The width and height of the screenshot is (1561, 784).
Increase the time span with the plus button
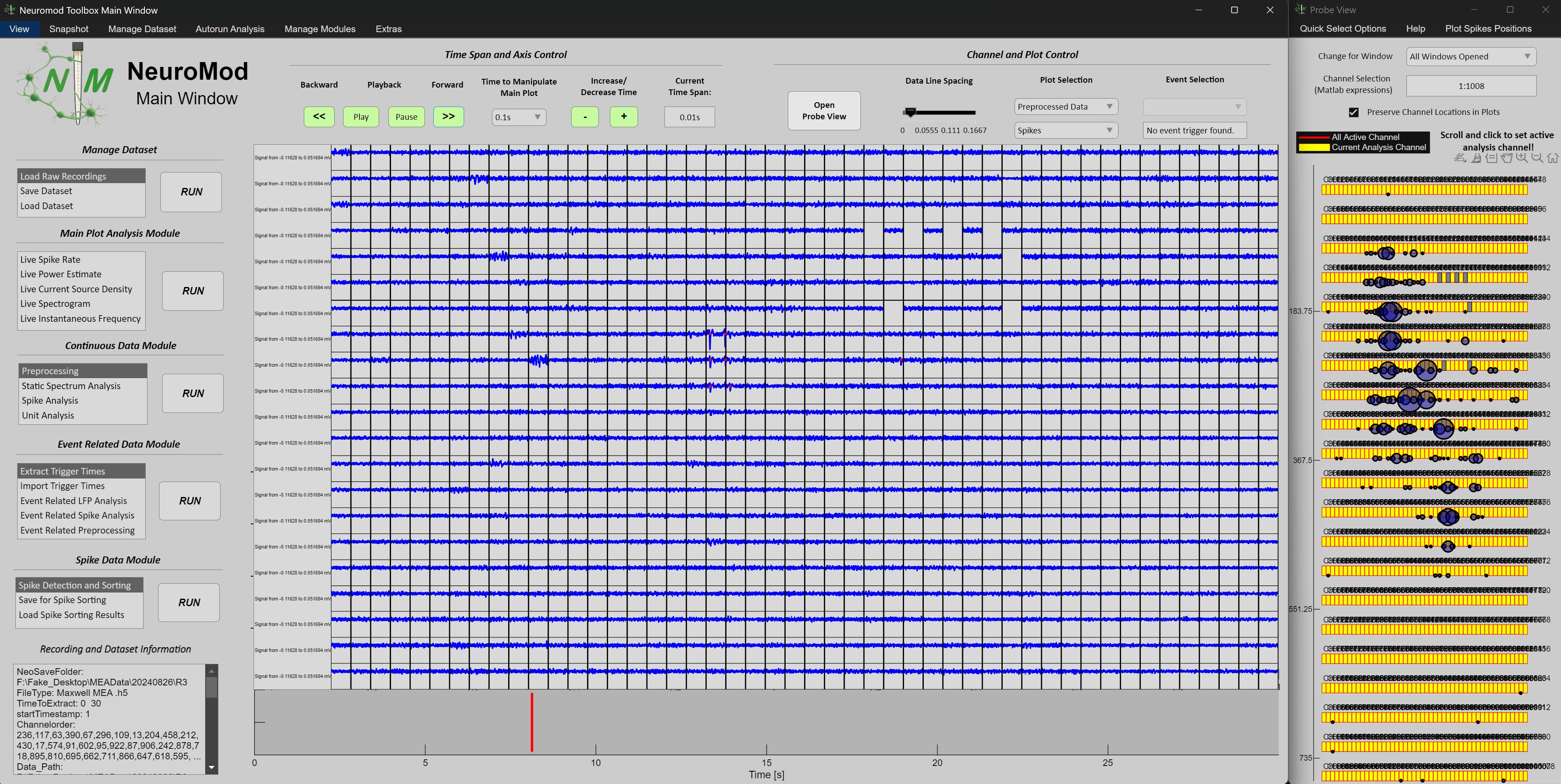624,116
